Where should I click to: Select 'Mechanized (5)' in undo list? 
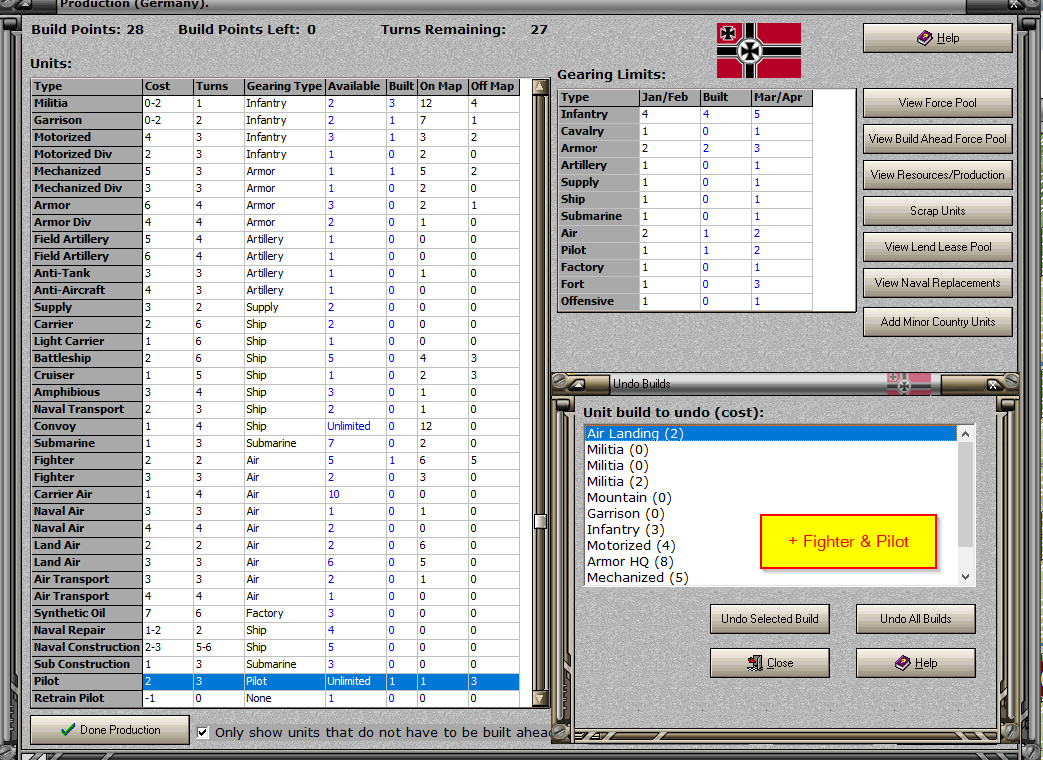pos(771,577)
